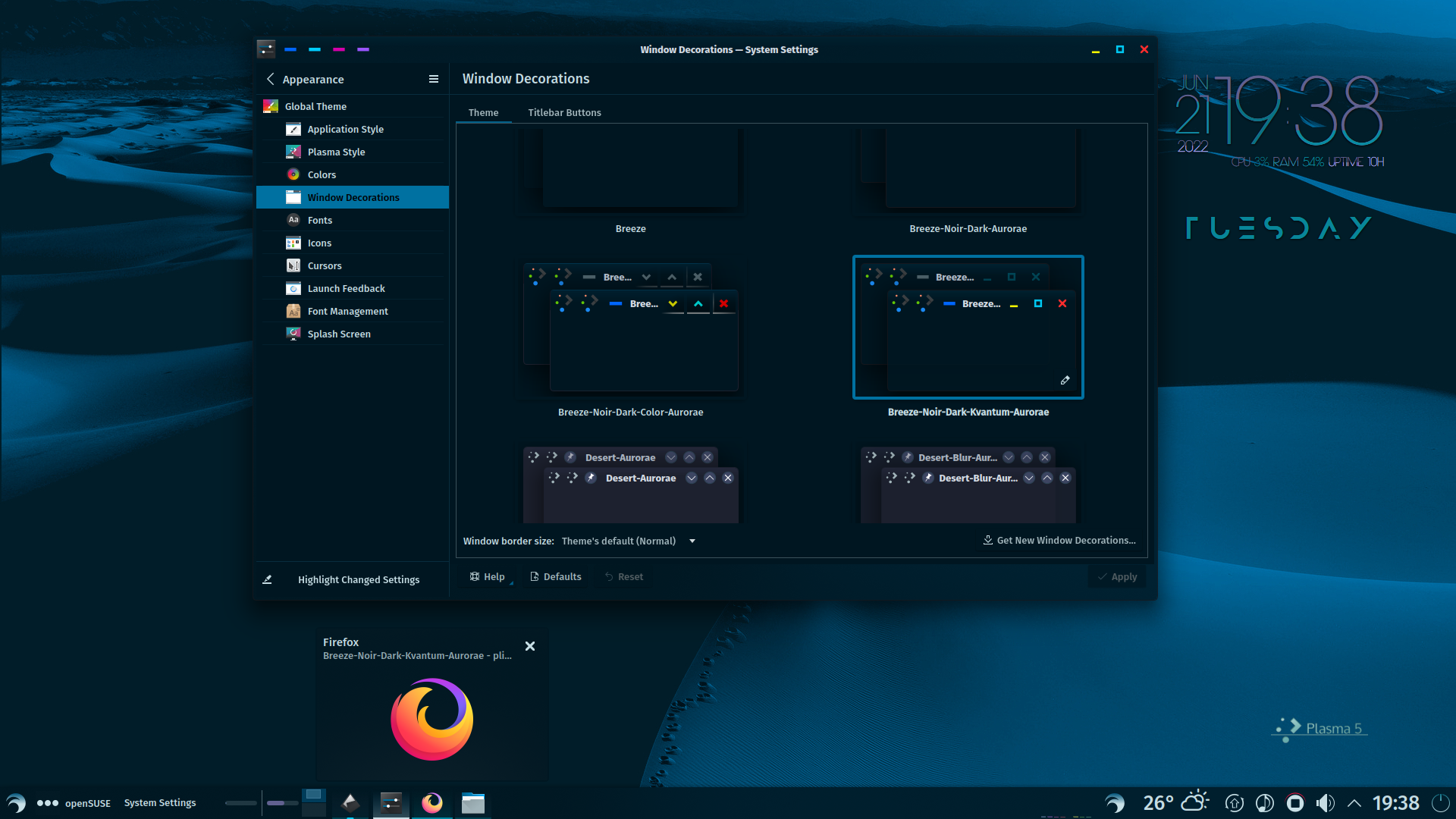This screenshot has height=819, width=1456.
Task: Click the edit pencil on Kvantum-Aurorae theme
Action: tap(1065, 380)
